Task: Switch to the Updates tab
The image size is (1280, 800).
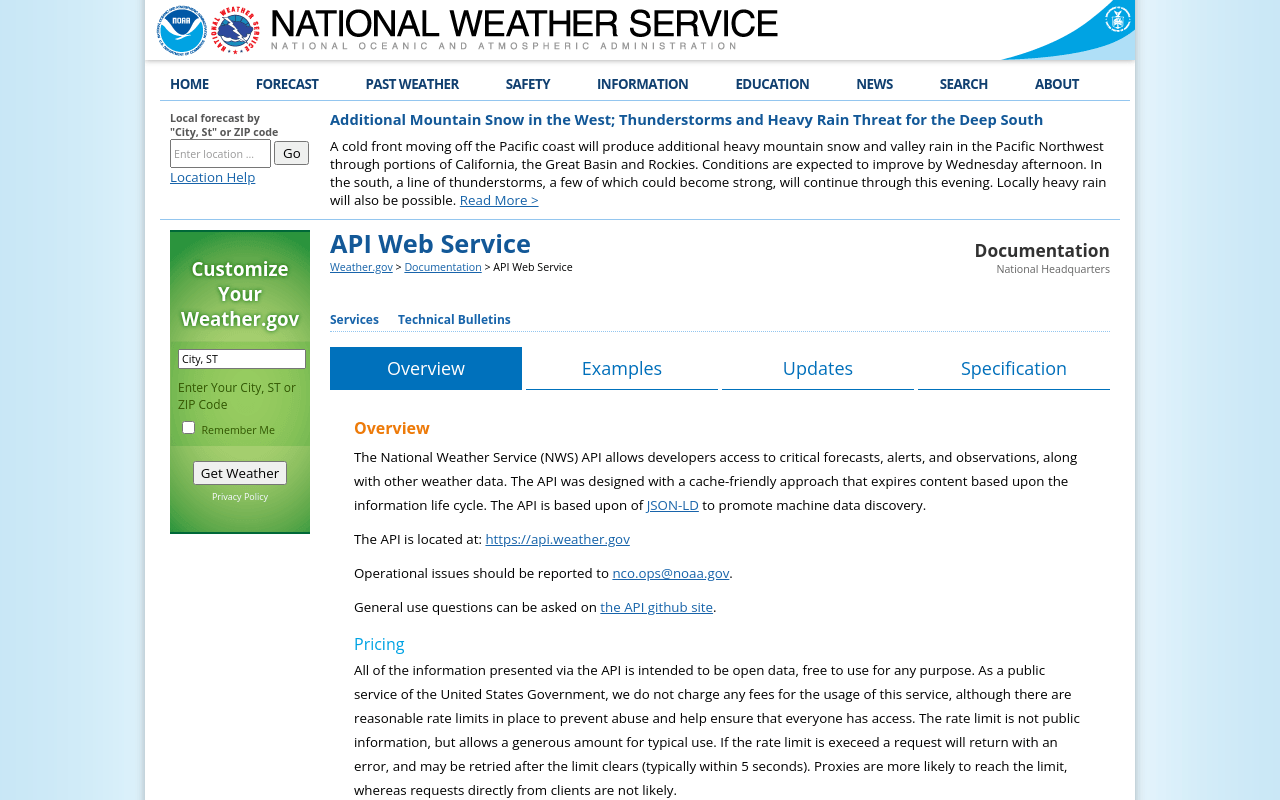Action: (818, 368)
